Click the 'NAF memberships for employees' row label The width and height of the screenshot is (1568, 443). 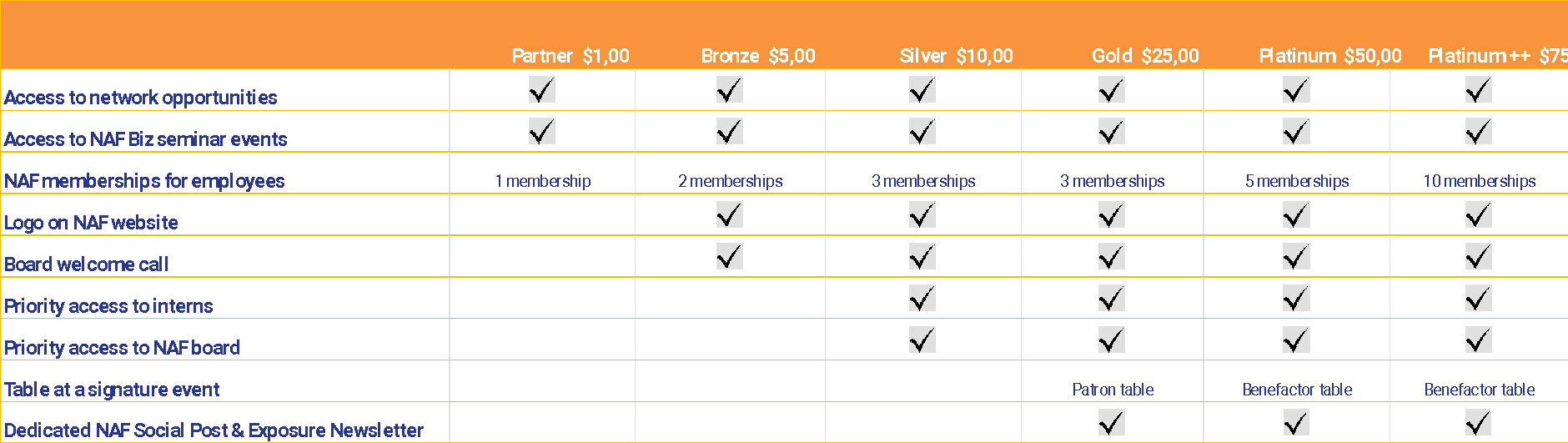point(144,181)
